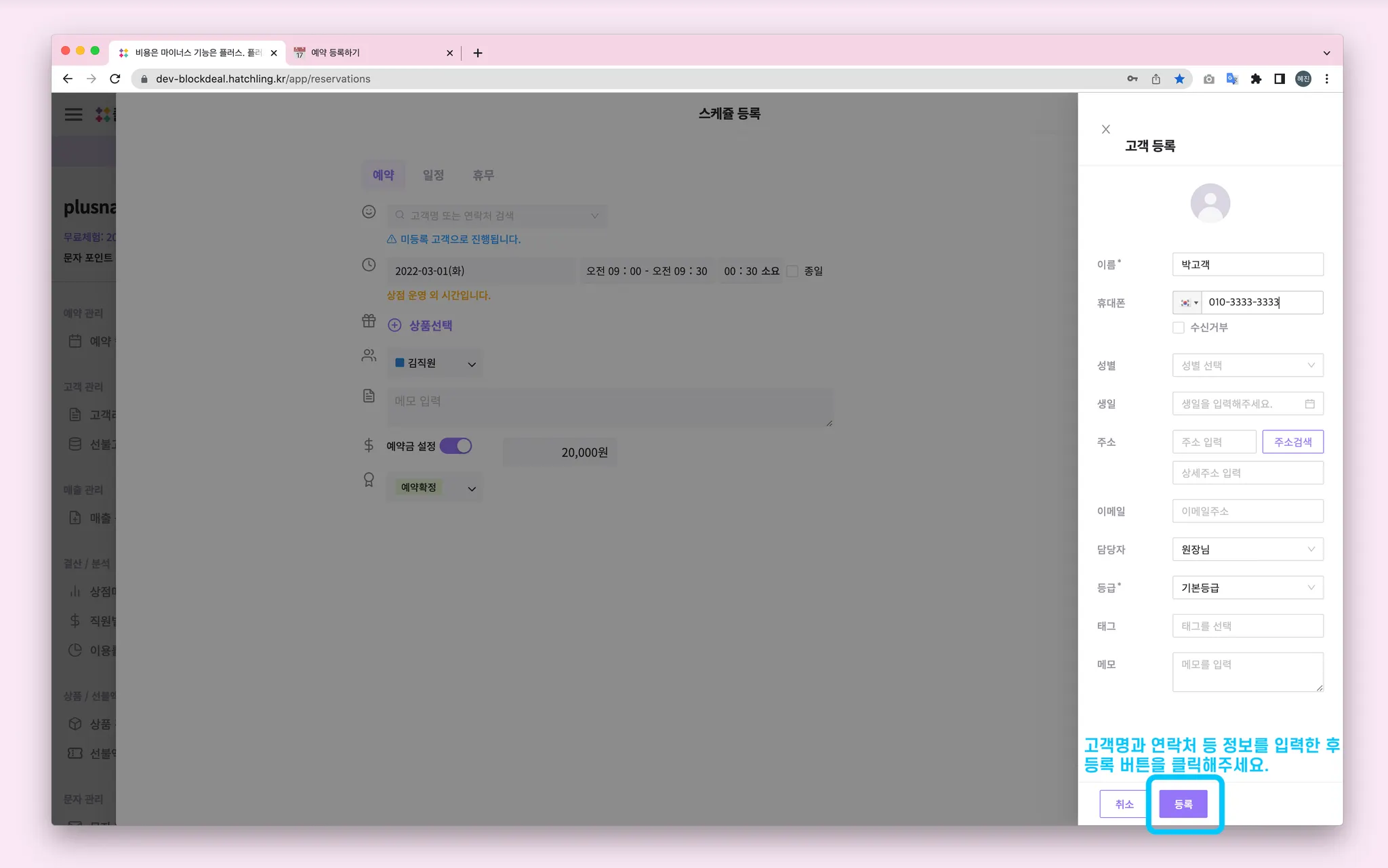
Task: Switch to the 예약 등록하기 browser tab
Action: pos(369,53)
